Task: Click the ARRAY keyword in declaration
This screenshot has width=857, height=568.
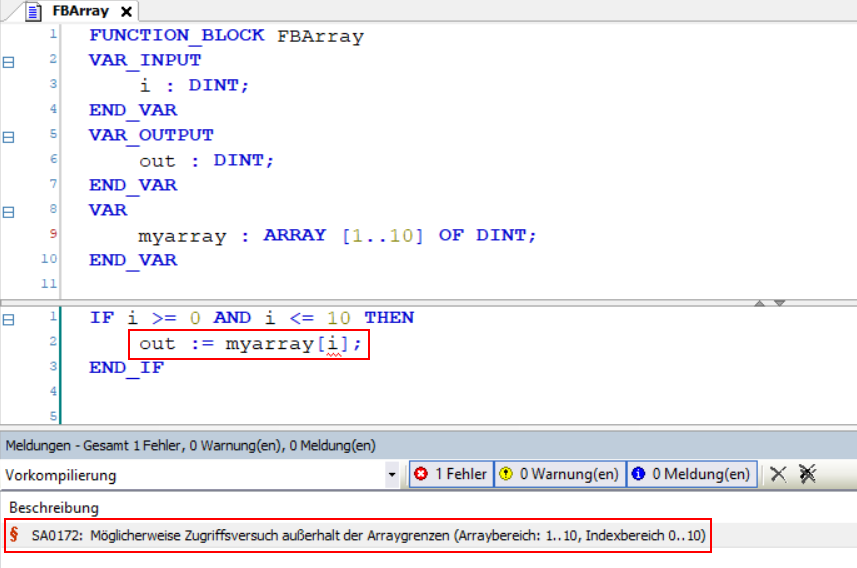Action: pos(295,235)
